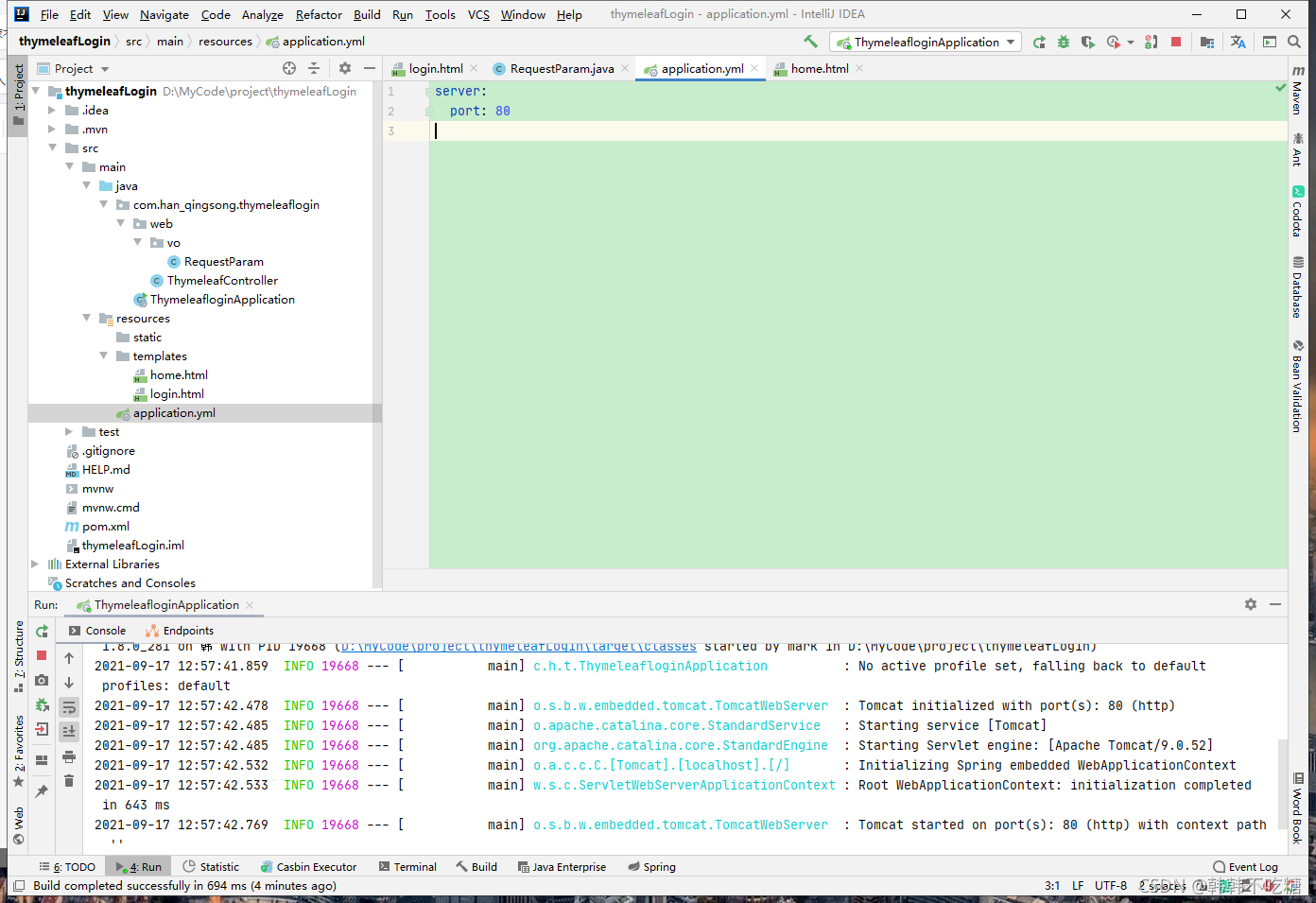Open Run panel settings gear
Screen dimensions: 1316x903
[x=1251, y=604]
